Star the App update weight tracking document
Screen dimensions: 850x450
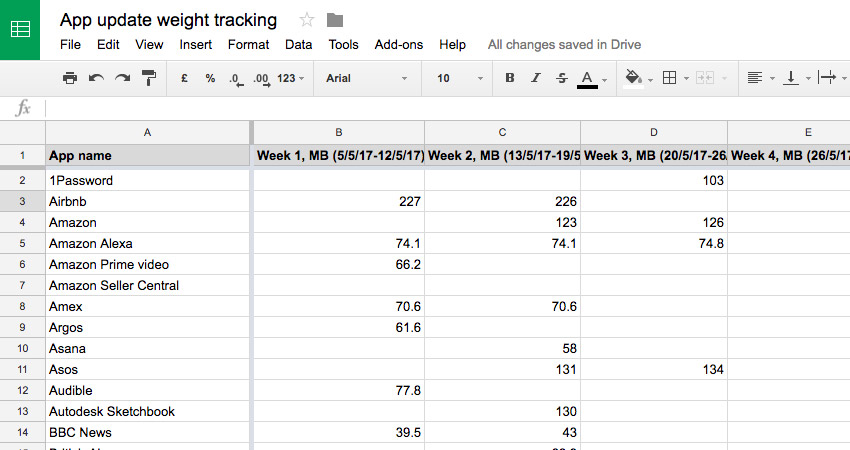tap(307, 21)
